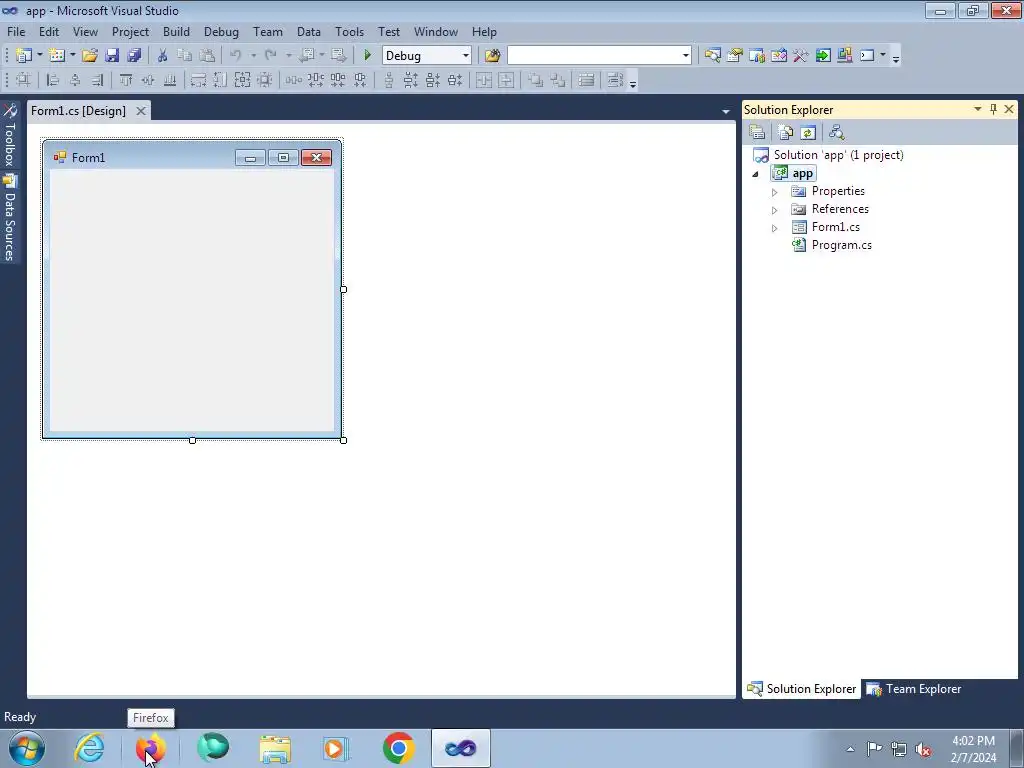Toggle Show All Files in Solution Explorer
Image resolution: width=1024 pixels, height=768 pixels.
pyautogui.click(x=786, y=133)
